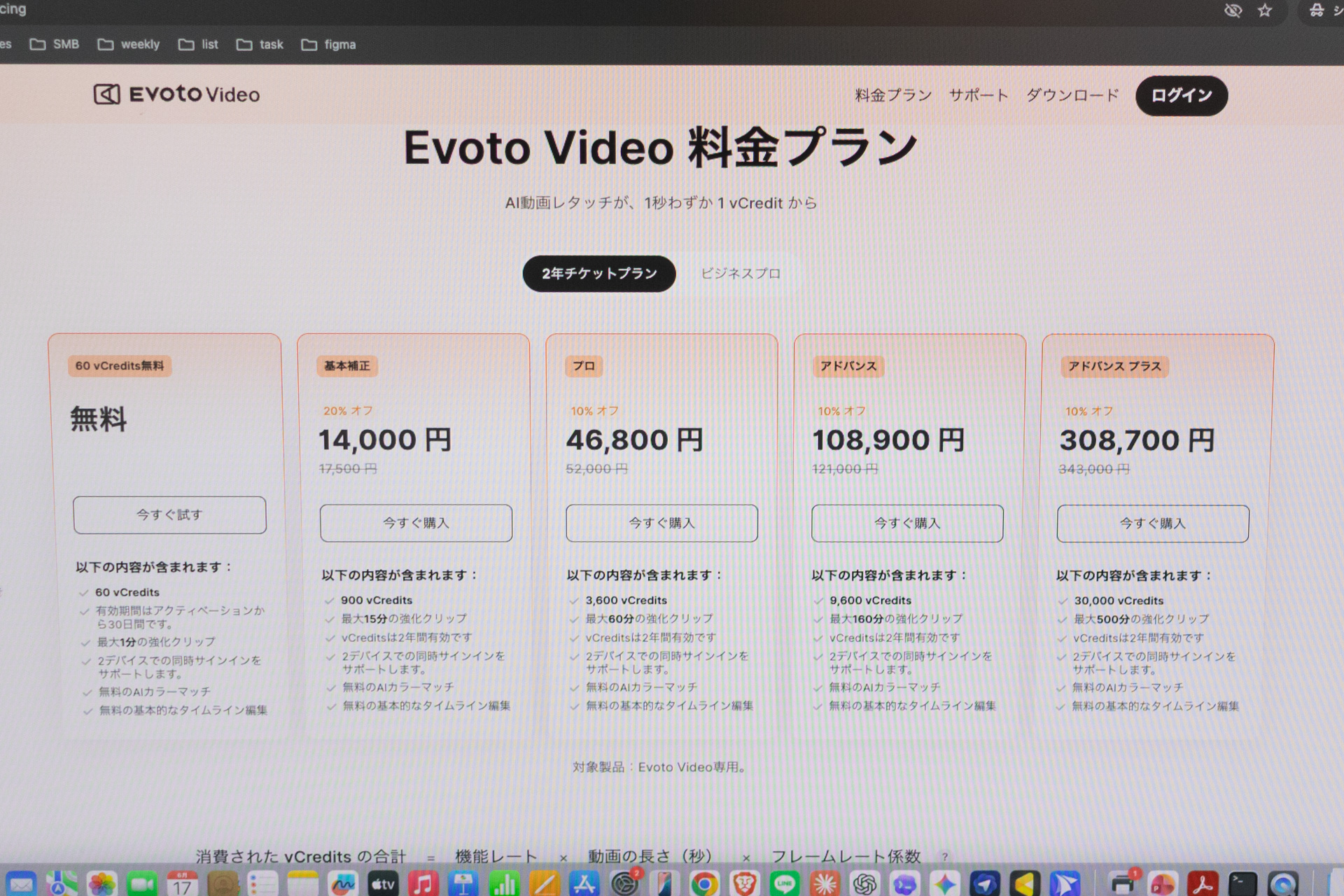Screen dimensions: 1344x896
Task: Click 今すぐ購入 for the 46,800 円 plan
Action: (x=661, y=523)
